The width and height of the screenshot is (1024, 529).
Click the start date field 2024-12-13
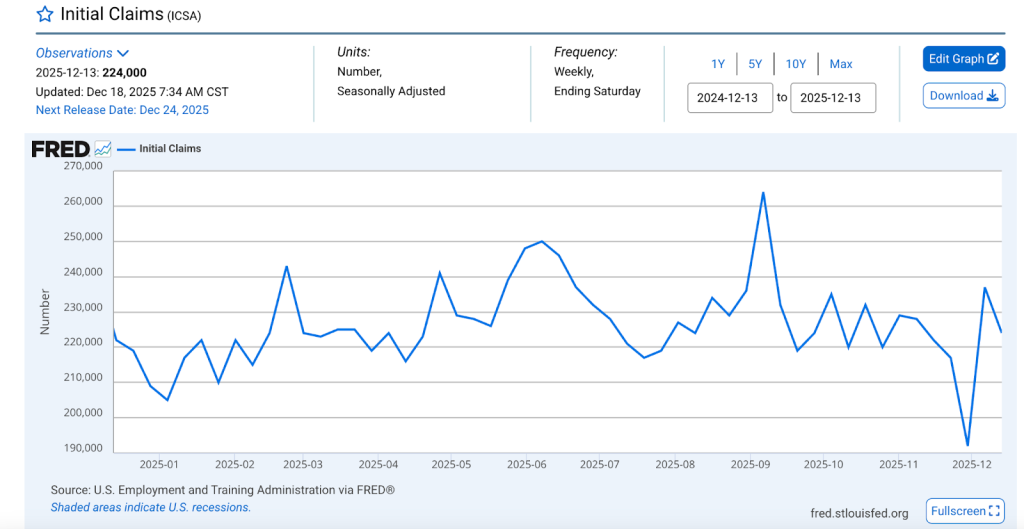tap(729, 98)
